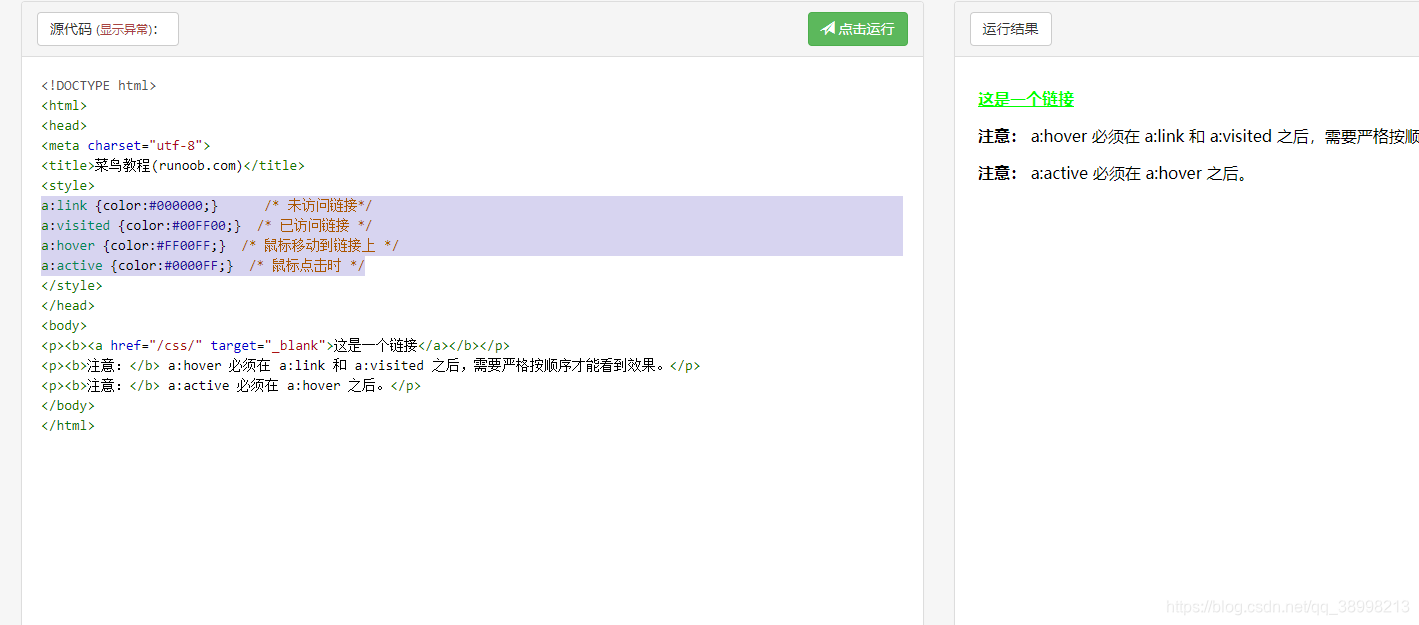1419x625 pixels.
Task: Click the paper plane icon on the run button
Action: [828, 29]
